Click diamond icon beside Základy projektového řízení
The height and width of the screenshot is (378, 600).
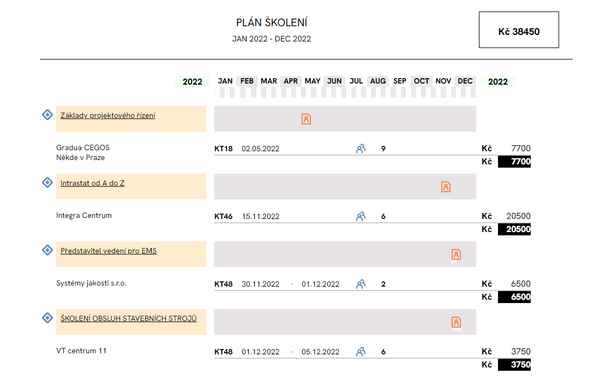[47, 114]
